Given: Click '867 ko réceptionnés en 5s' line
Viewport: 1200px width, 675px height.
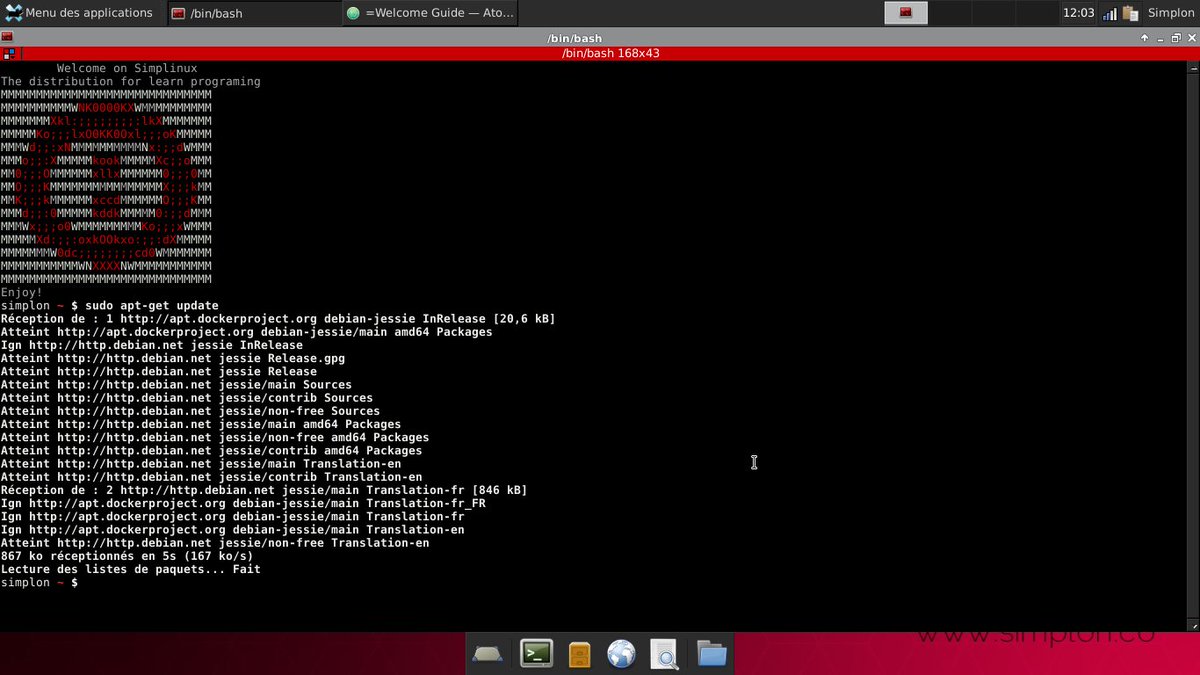Looking at the screenshot, I should pos(127,556).
